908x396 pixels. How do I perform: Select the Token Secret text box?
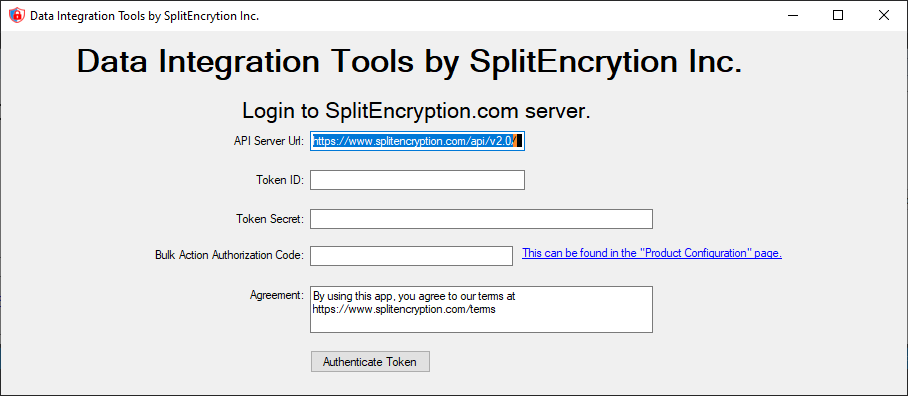click(x=481, y=219)
